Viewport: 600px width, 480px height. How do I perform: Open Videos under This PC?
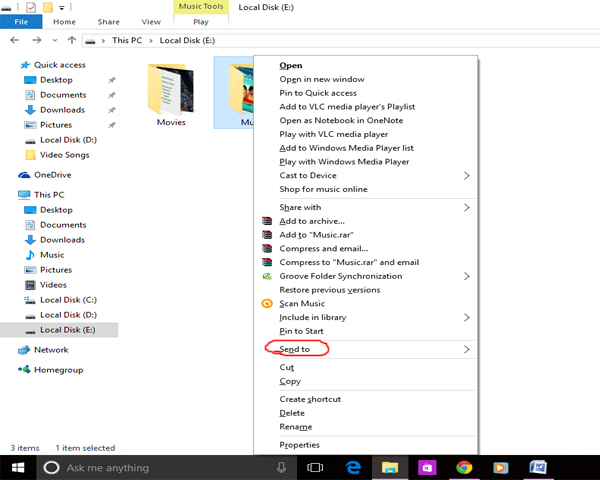[53, 285]
